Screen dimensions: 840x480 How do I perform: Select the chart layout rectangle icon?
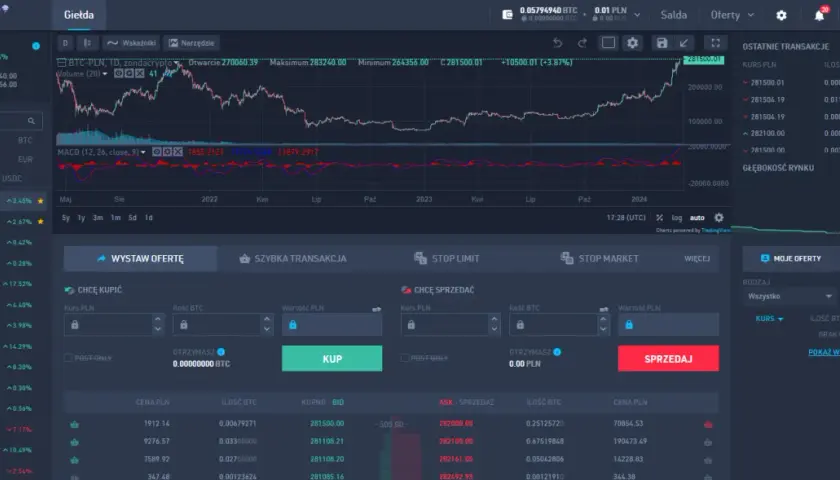(608, 43)
